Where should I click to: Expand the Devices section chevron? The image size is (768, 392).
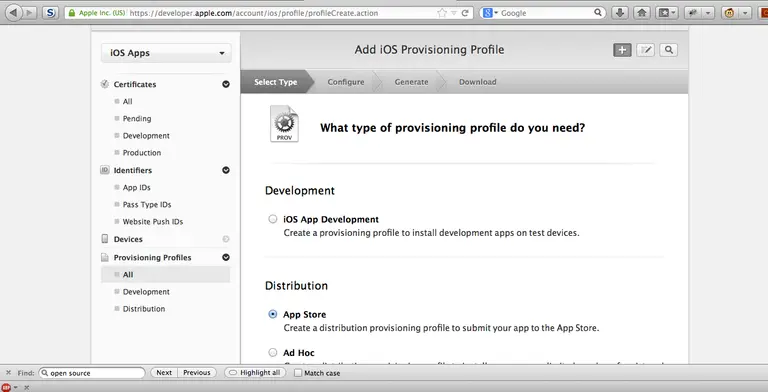coord(226,239)
